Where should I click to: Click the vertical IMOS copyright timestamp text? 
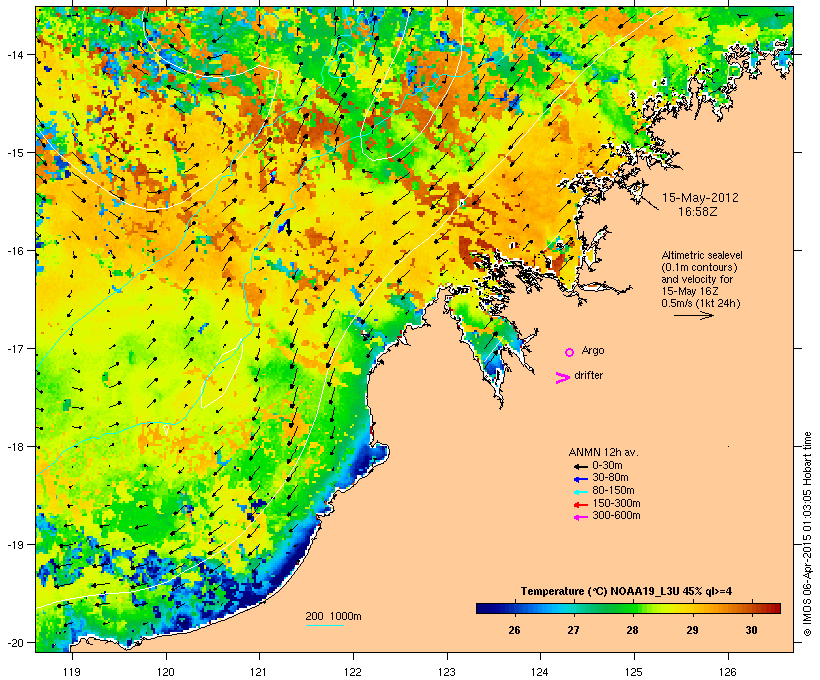pyautogui.click(x=807, y=534)
